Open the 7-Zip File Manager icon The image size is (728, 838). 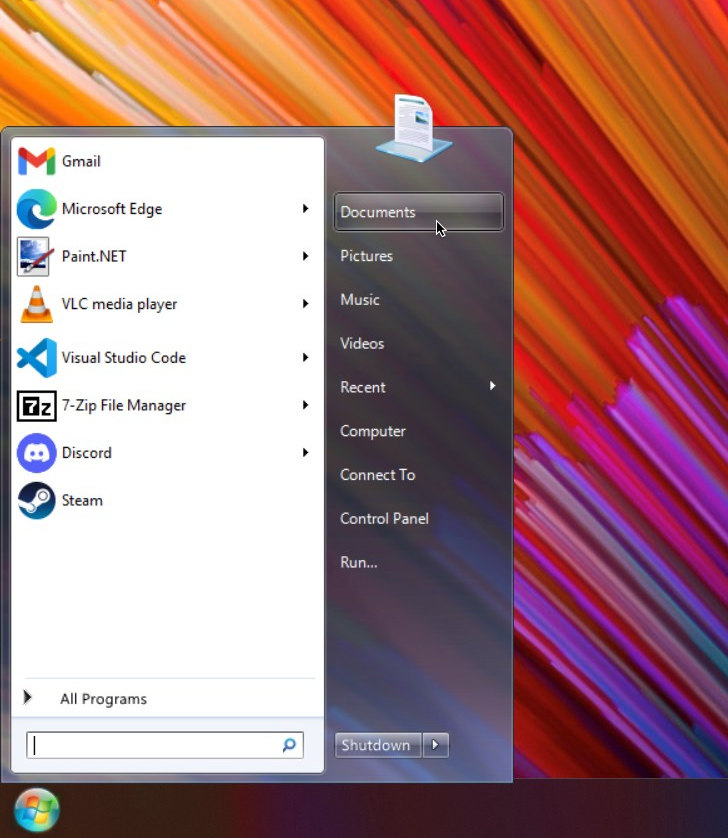coord(36,406)
